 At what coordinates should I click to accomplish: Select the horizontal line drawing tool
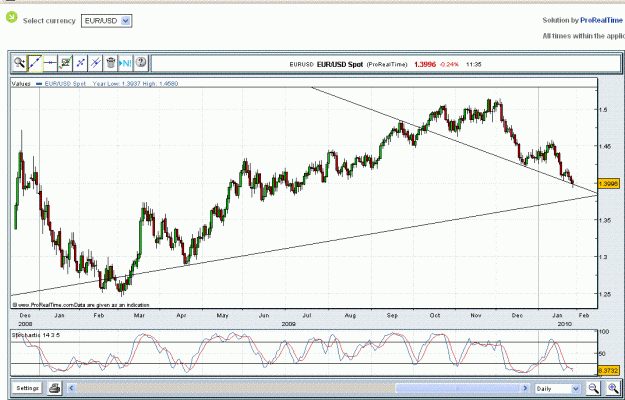(x=50, y=63)
